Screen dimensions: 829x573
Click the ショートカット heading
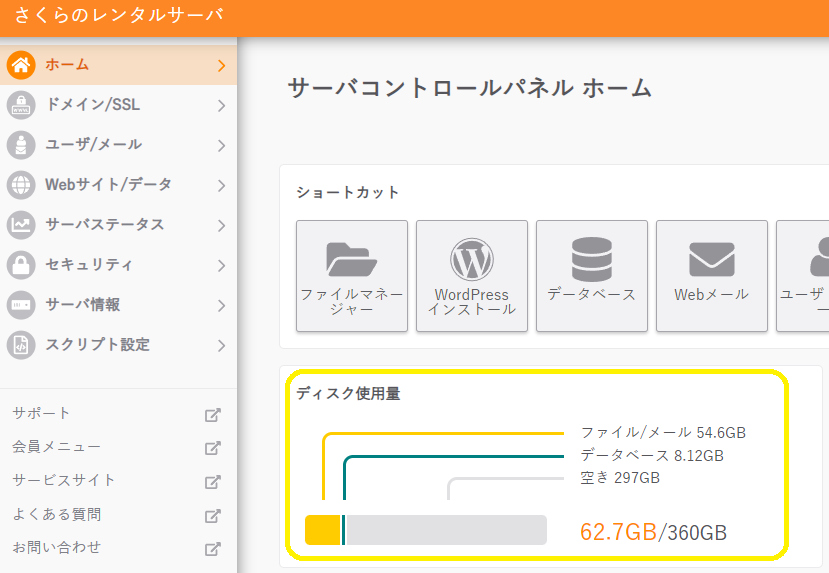point(347,192)
